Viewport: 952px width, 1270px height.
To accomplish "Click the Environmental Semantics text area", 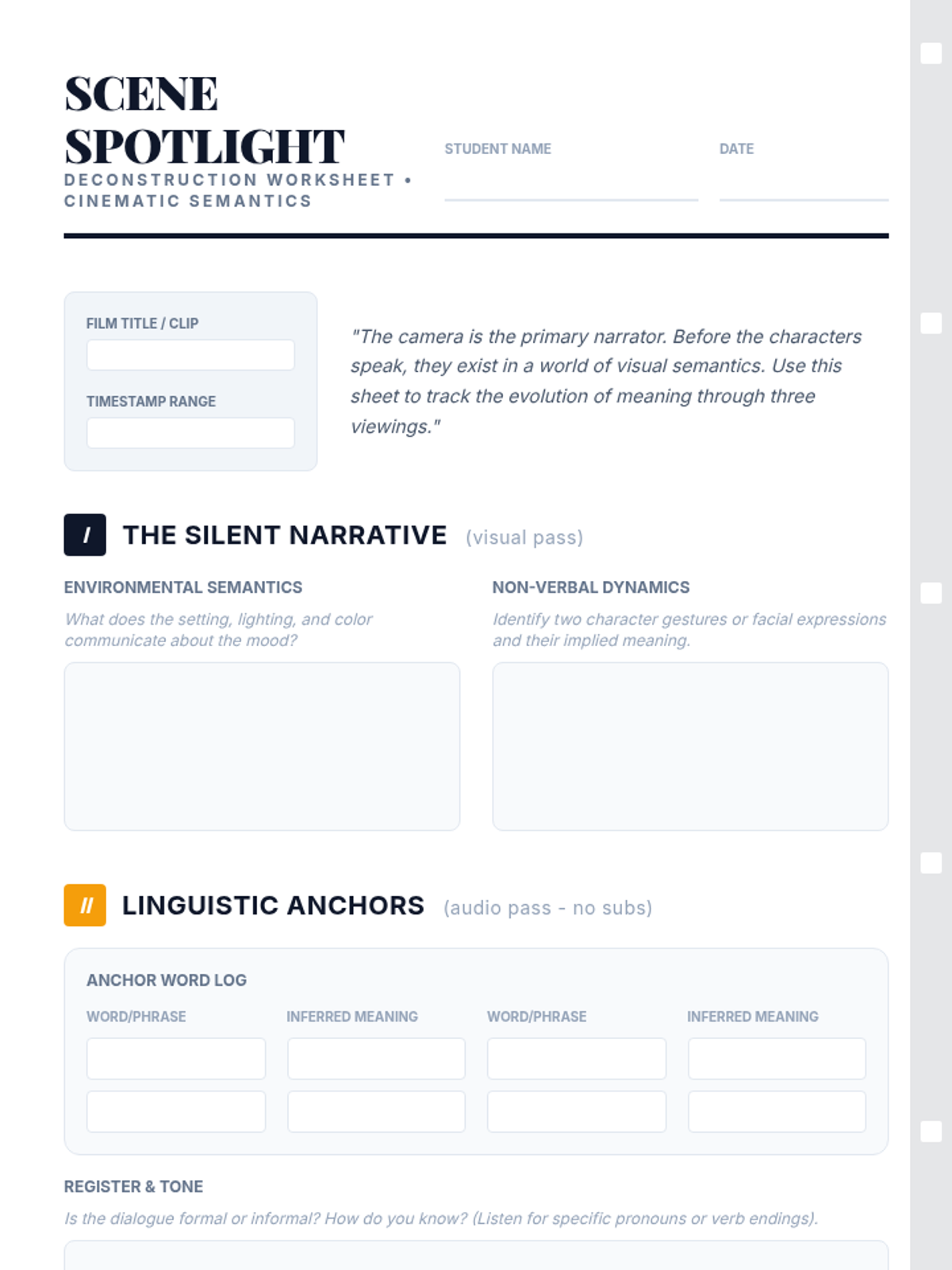I will click(x=262, y=746).
